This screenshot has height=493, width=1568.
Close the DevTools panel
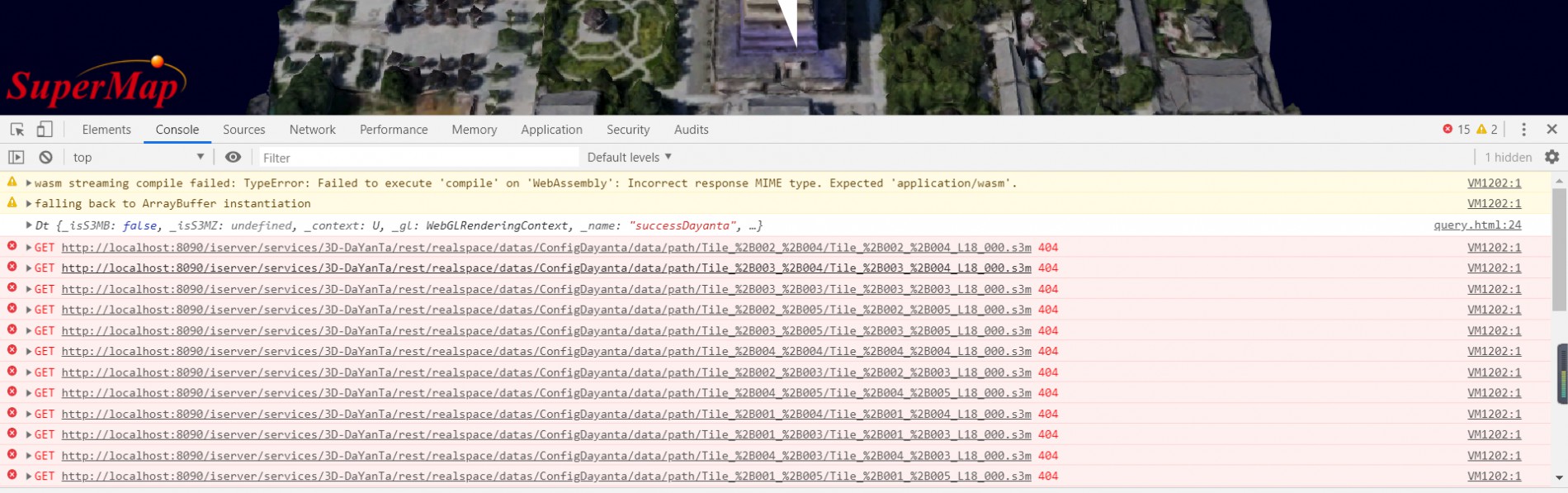click(1551, 130)
